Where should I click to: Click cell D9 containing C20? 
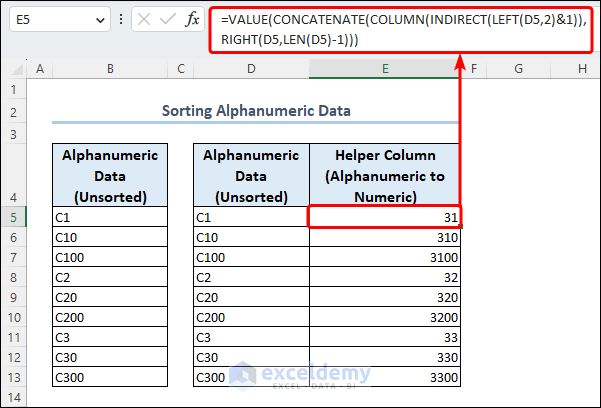[251, 297]
